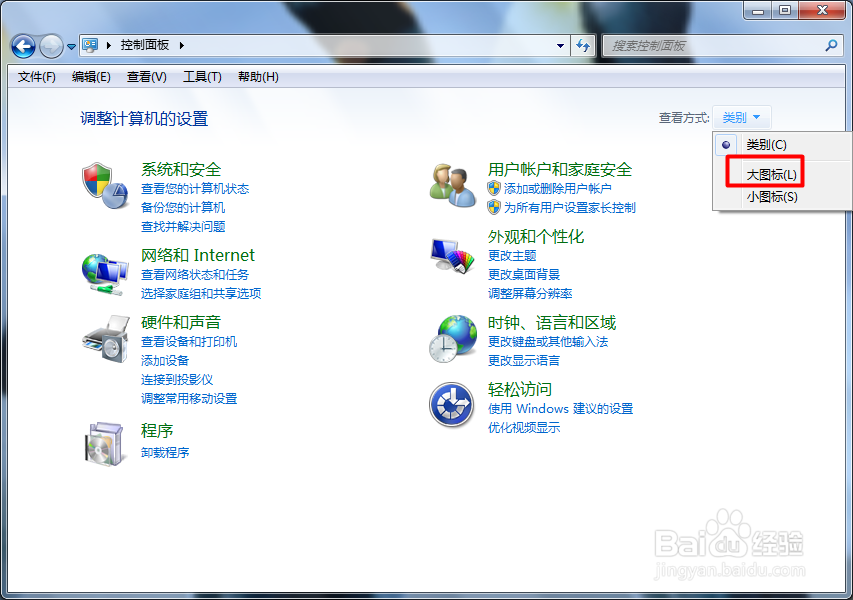Image resolution: width=853 pixels, height=600 pixels.
Task: Click 调整常用移动设置 link
Action: 189,398
